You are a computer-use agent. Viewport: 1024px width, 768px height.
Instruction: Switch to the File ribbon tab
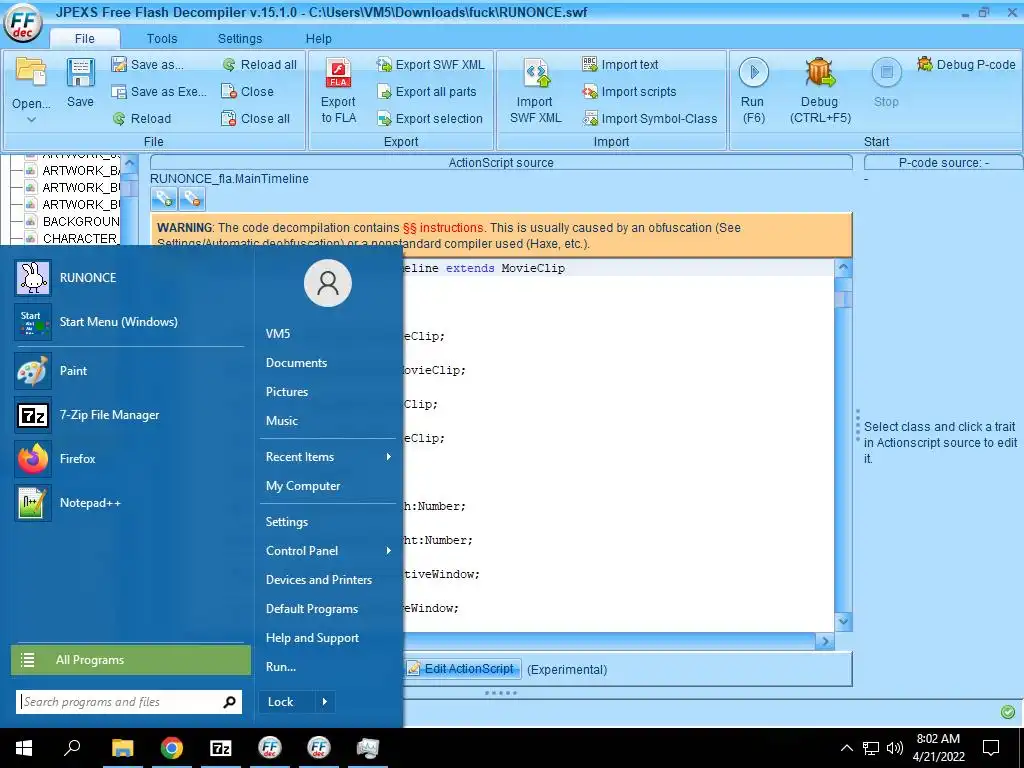pyautogui.click(x=84, y=39)
